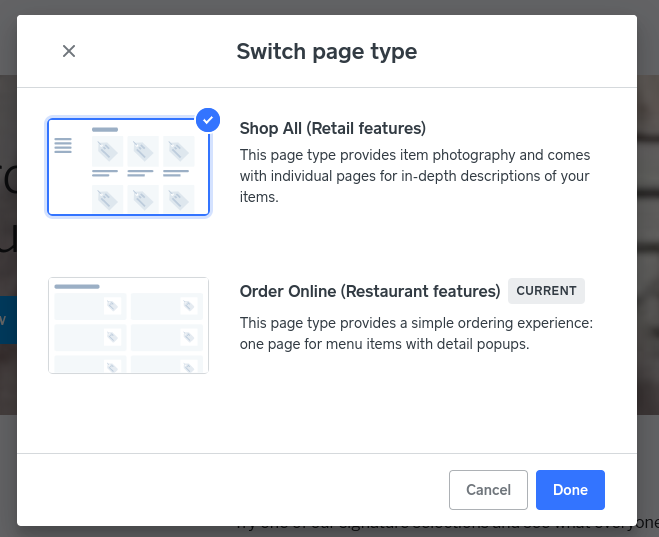Choose the "Order Online (Restaurant features)" heading
Image resolution: width=659 pixels, height=537 pixels.
[369, 291]
